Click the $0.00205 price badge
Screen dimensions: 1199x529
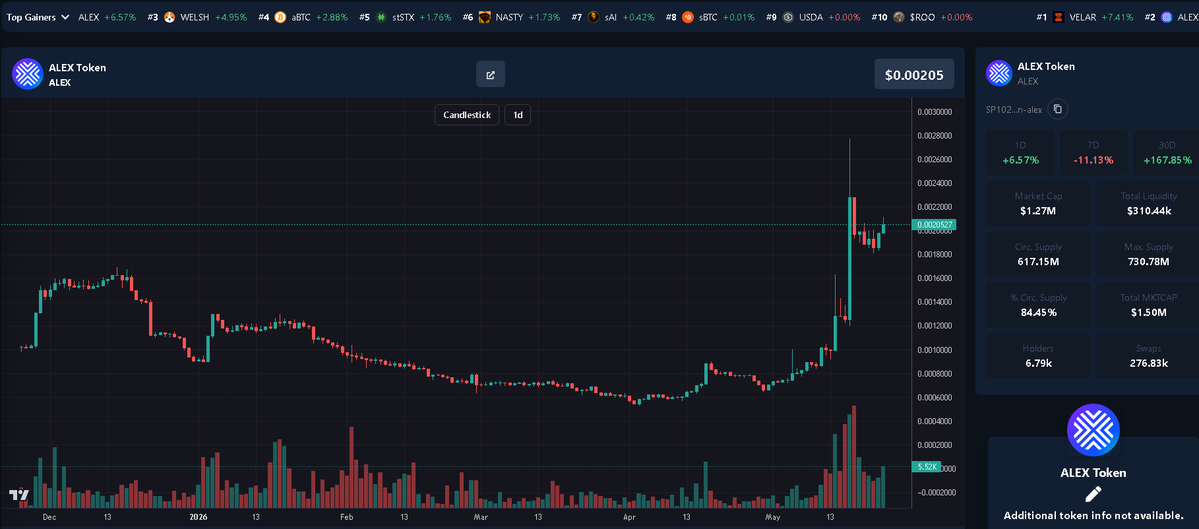[x=914, y=75]
